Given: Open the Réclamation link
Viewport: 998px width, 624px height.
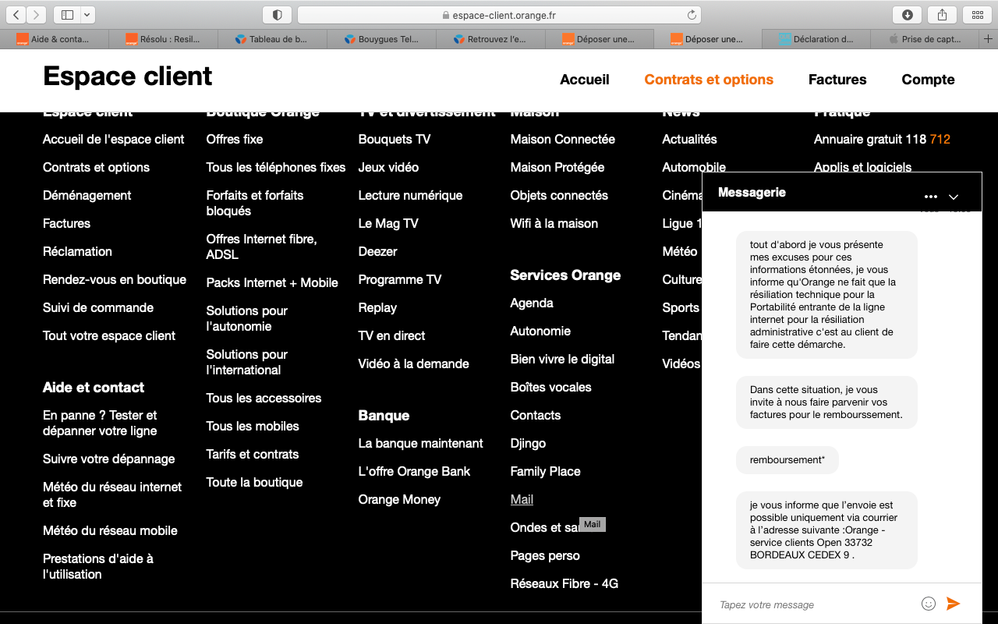Looking at the screenshot, I should tap(77, 252).
